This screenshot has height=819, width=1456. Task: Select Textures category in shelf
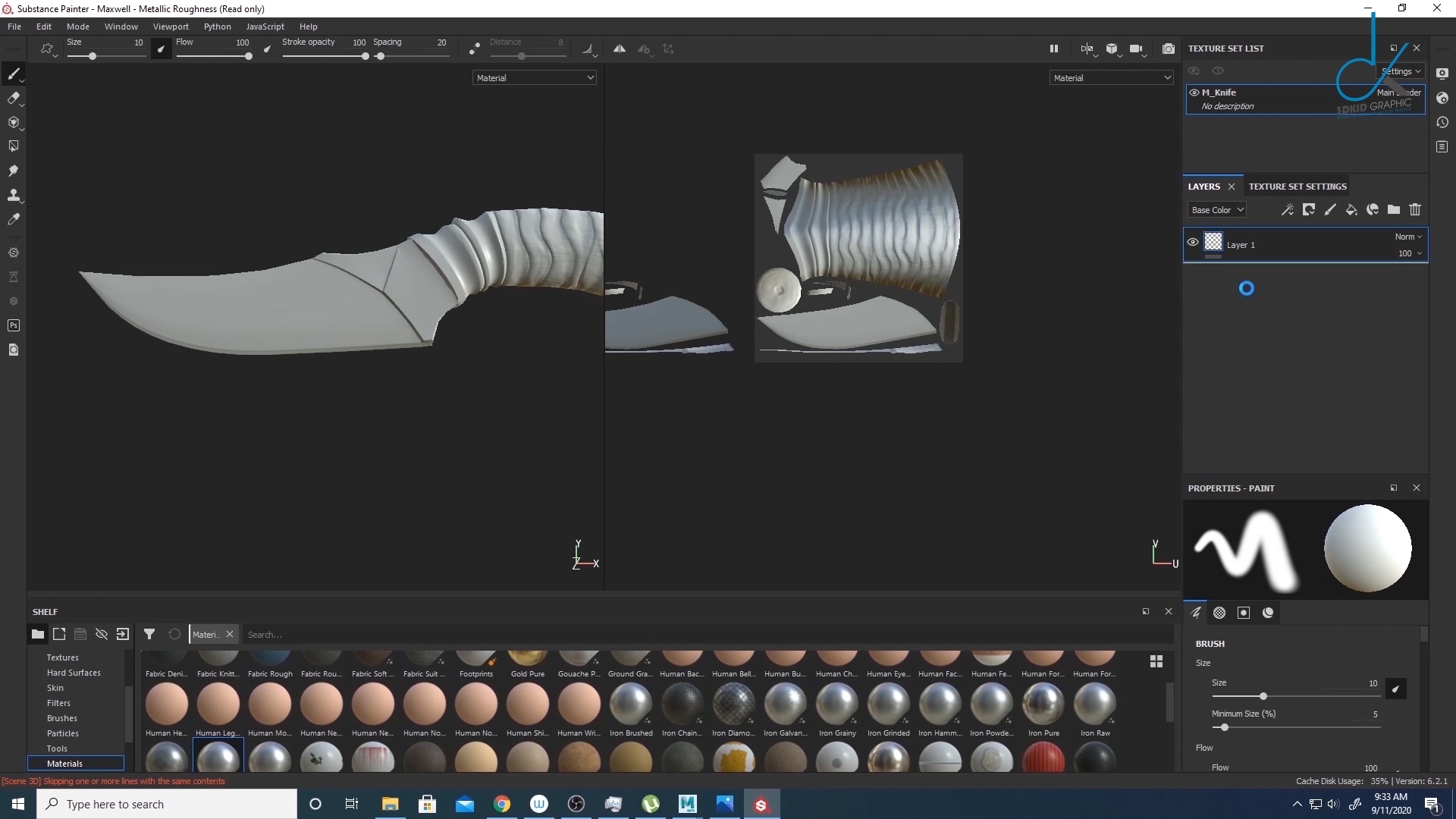(62, 657)
